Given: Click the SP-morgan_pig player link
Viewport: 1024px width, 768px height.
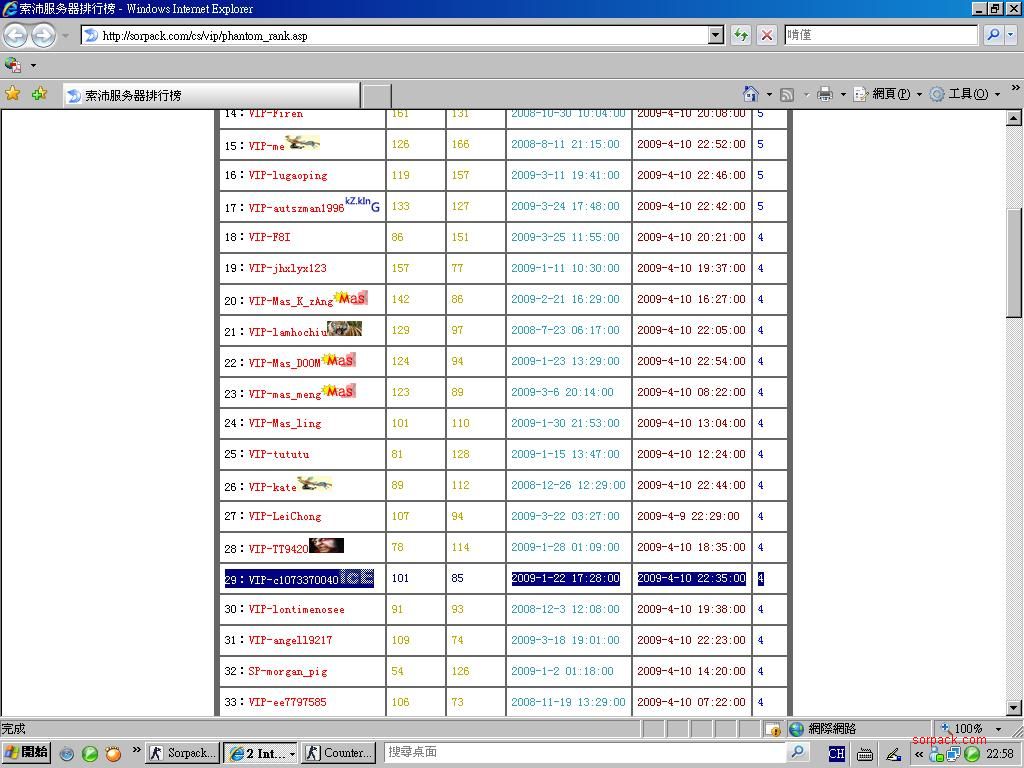Looking at the screenshot, I should pyautogui.click(x=288, y=672).
